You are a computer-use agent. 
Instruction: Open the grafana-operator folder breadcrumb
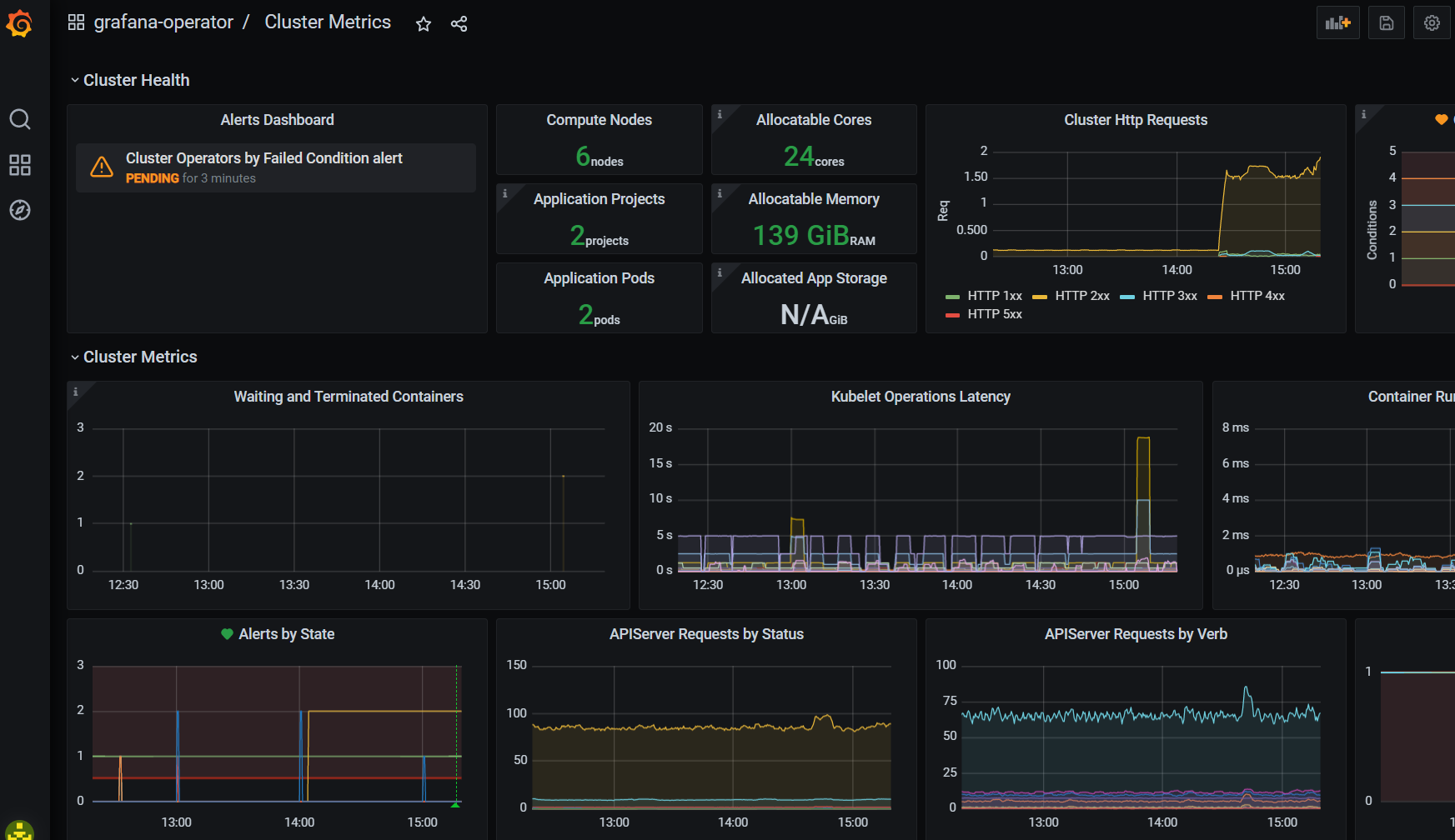(163, 22)
